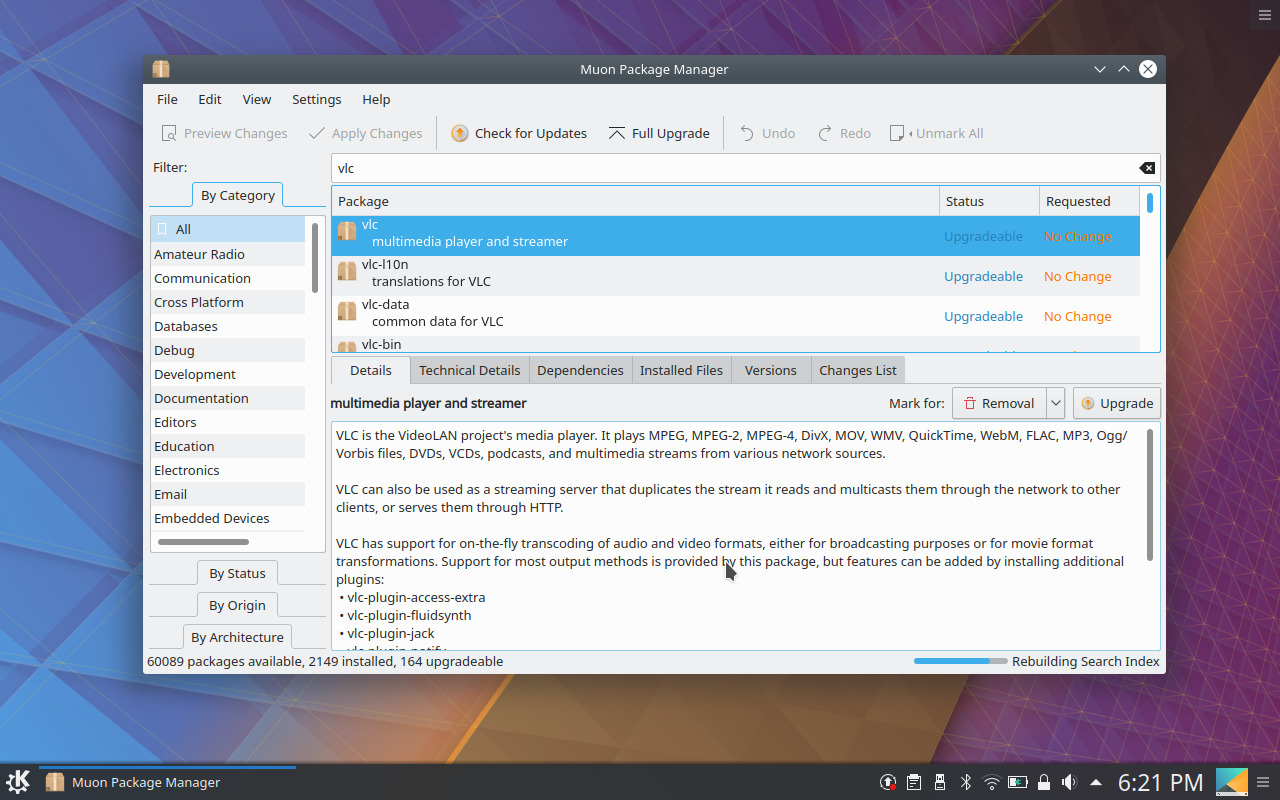Image resolution: width=1280 pixels, height=800 pixels.
Task: Click the vlc-data package box icon
Action: 347,312
